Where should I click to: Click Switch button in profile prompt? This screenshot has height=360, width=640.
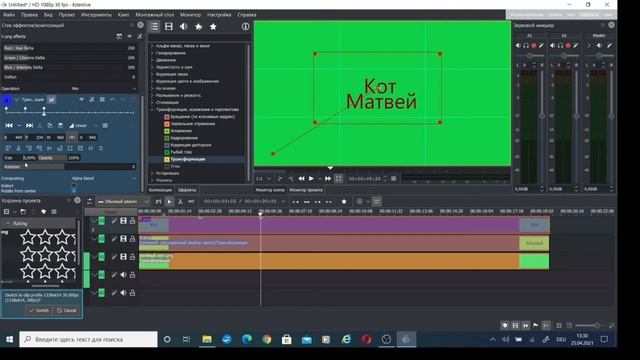(x=39, y=311)
